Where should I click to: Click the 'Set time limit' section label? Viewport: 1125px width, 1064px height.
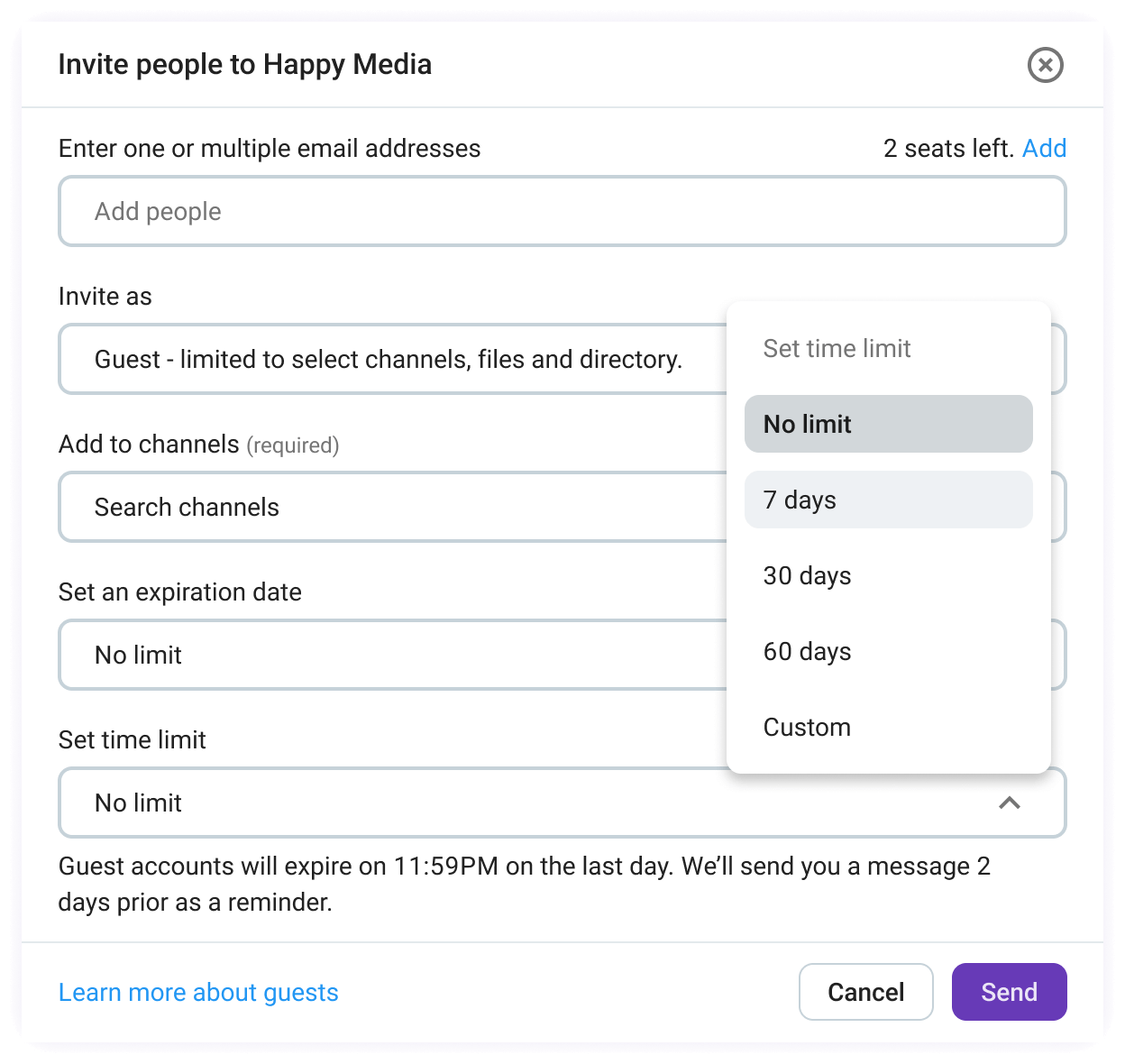132,739
